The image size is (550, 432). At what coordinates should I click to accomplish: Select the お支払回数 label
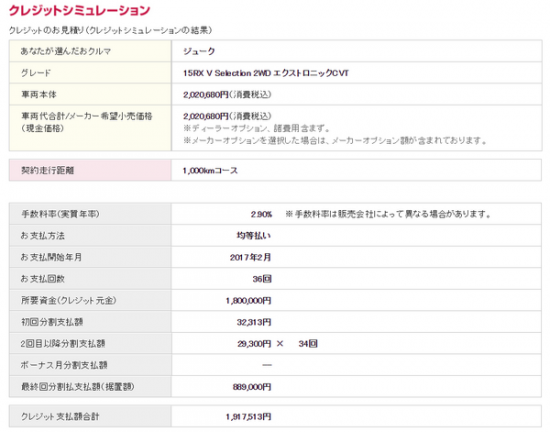(42, 279)
